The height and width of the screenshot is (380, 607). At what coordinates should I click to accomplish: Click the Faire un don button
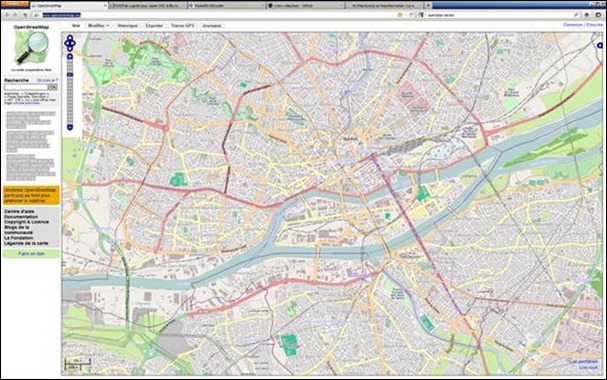point(31,254)
